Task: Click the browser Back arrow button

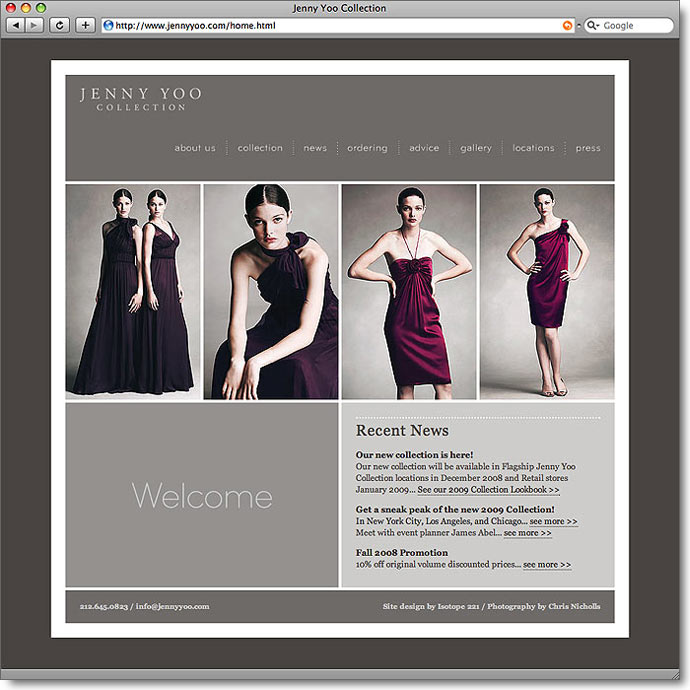Action: click(15, 26)
